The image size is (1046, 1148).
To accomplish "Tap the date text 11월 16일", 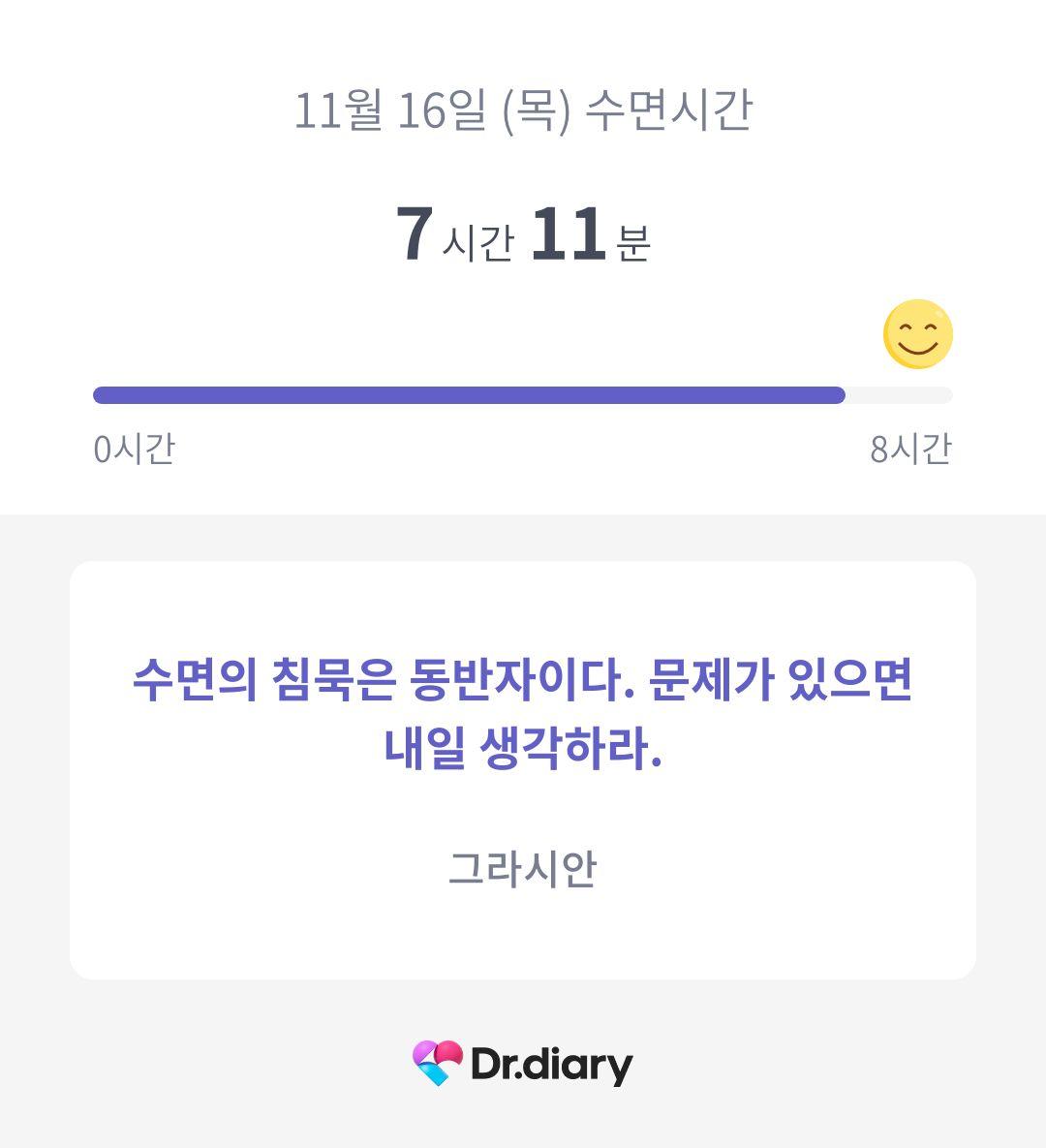I will [390, 111].
